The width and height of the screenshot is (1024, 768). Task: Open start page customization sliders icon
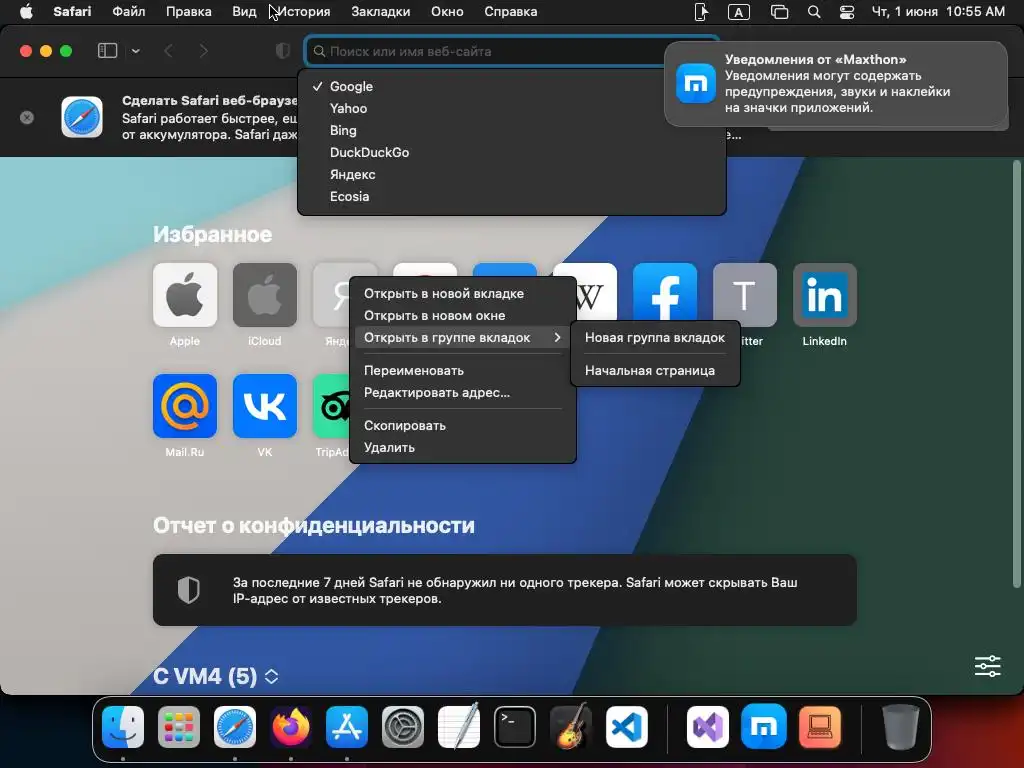(987, 666)
